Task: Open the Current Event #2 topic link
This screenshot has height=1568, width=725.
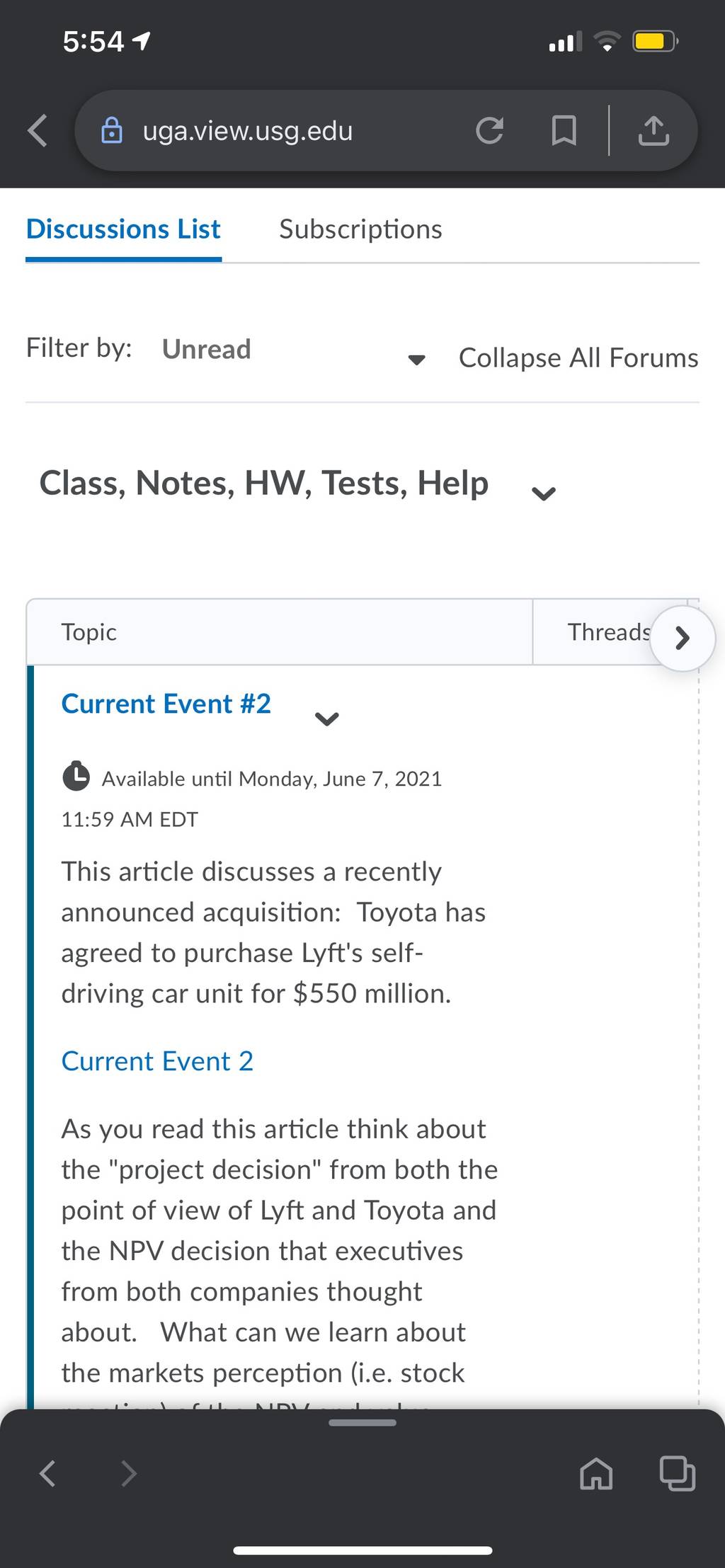Action: (166, 704)
